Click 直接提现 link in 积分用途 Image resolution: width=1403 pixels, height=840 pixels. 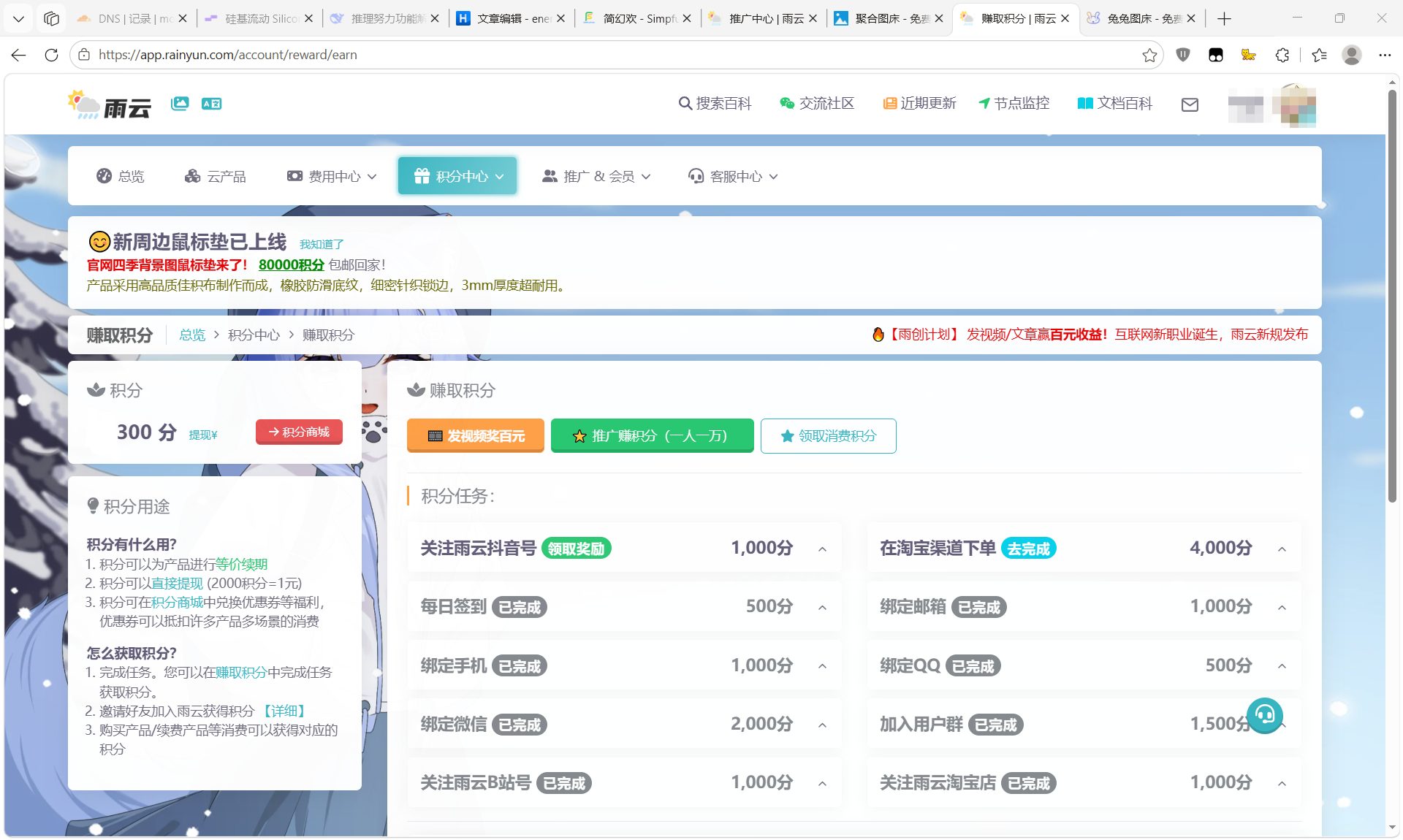click(x=177, y=583)
